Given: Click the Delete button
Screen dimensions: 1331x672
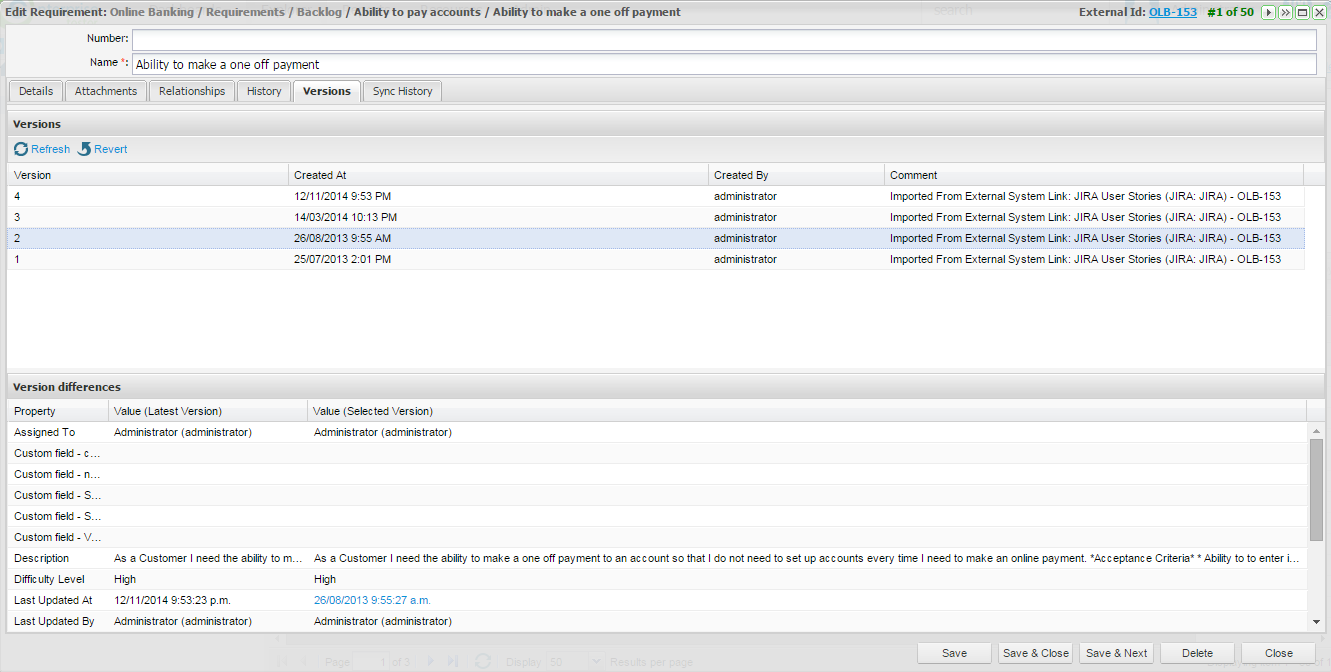Looking at the screenshot, I should point(1197,653).
